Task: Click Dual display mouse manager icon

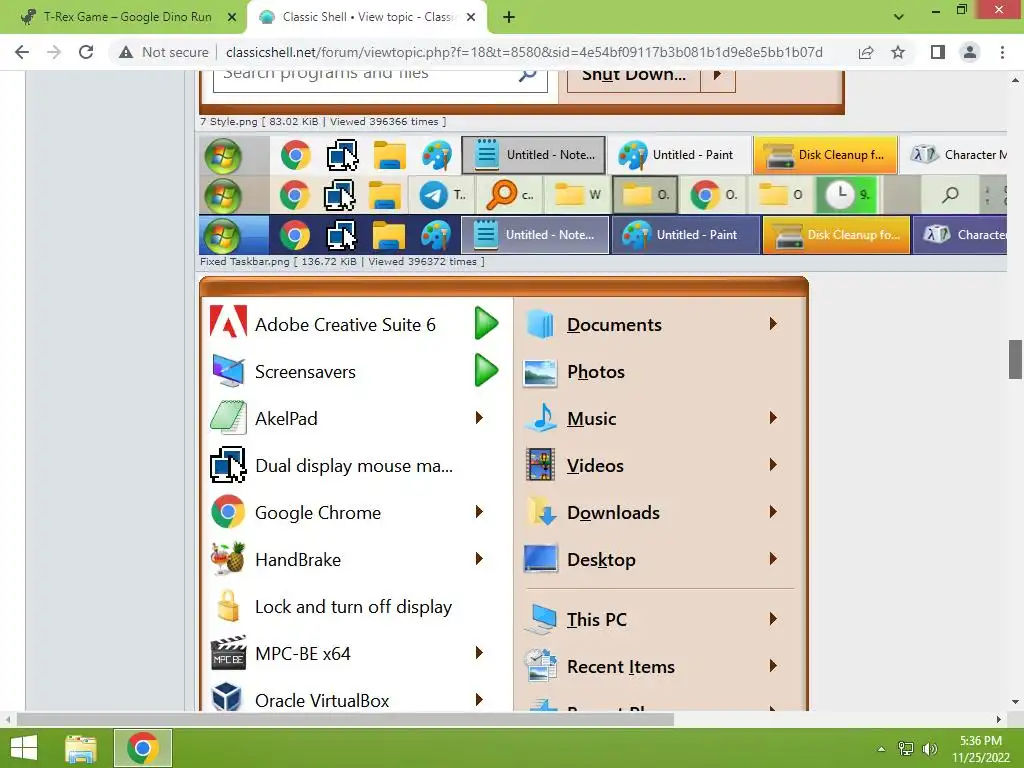Action: (x=228, y=465)
